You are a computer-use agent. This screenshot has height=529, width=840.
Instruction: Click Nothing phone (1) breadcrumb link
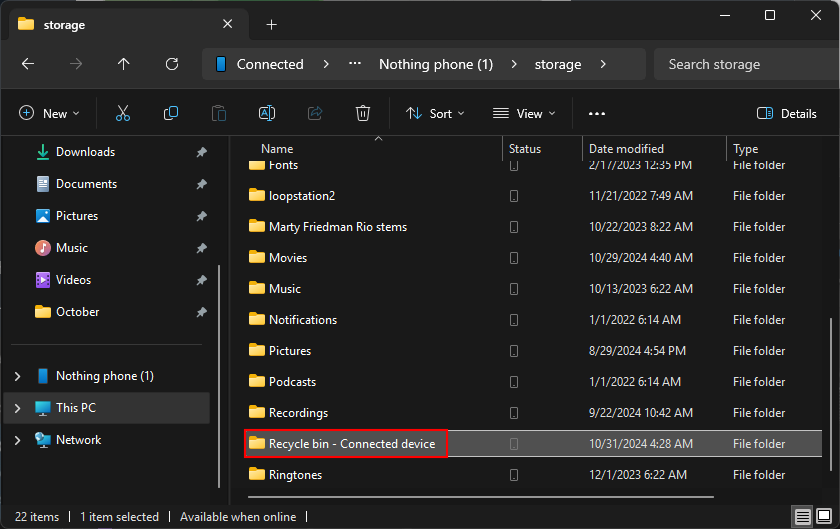[x=436, y=64]
